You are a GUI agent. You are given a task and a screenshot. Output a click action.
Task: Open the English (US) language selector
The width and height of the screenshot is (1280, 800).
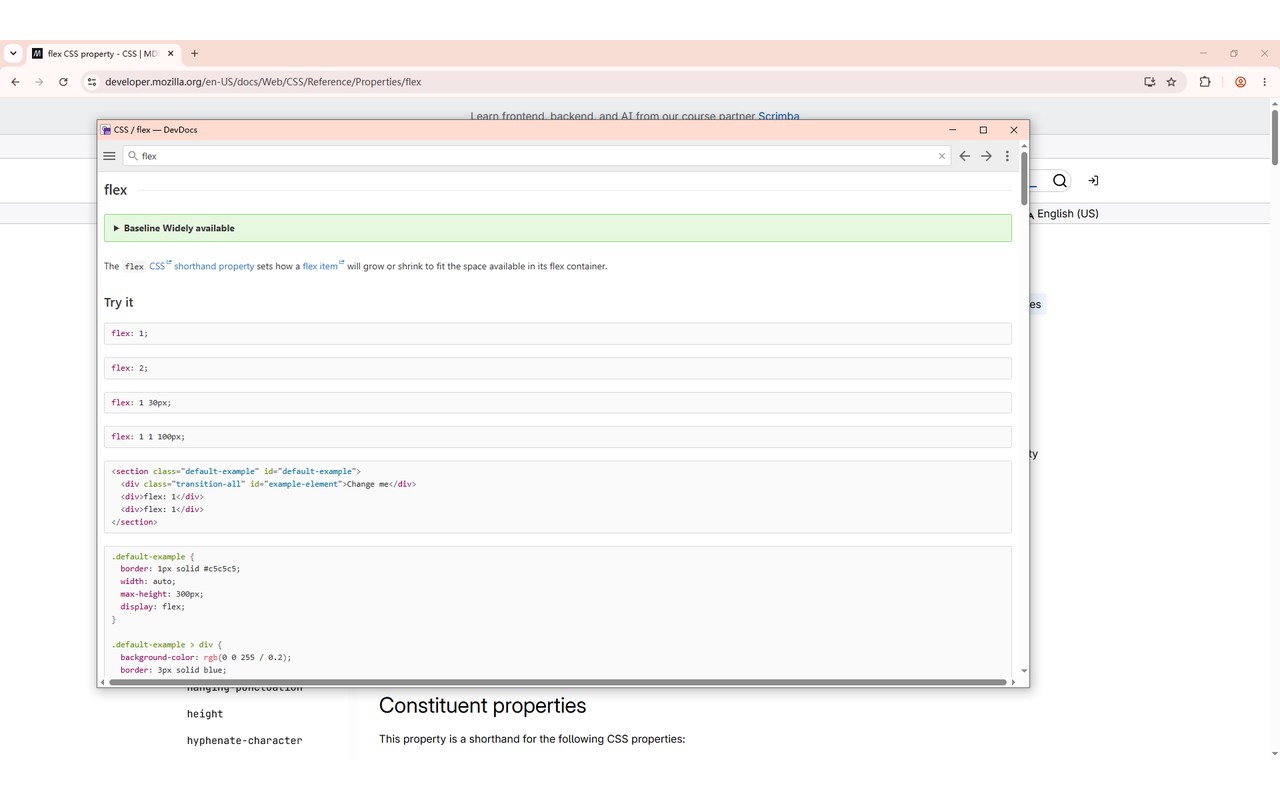1066,214
